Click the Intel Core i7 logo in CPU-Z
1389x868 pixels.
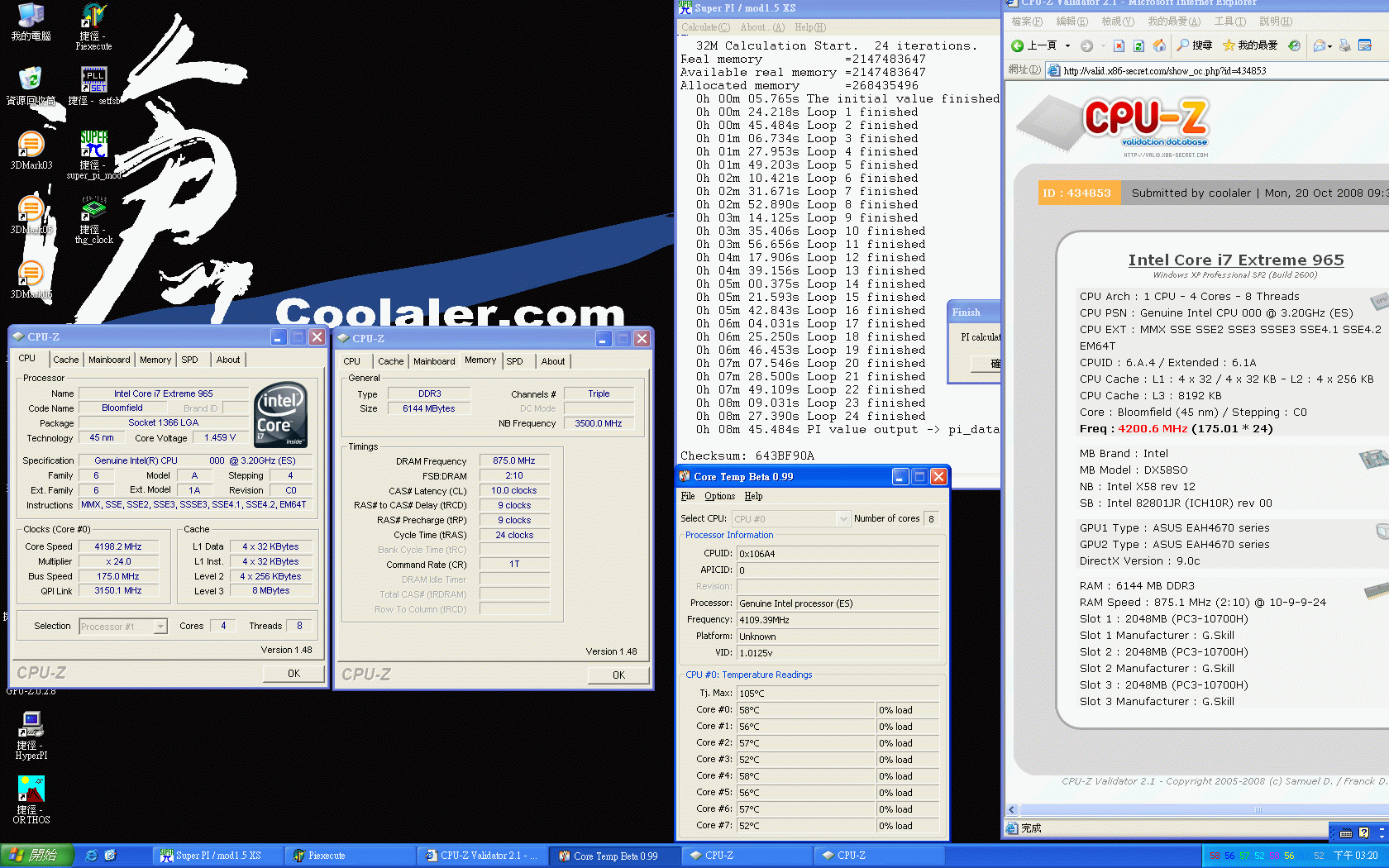point(281,415)
